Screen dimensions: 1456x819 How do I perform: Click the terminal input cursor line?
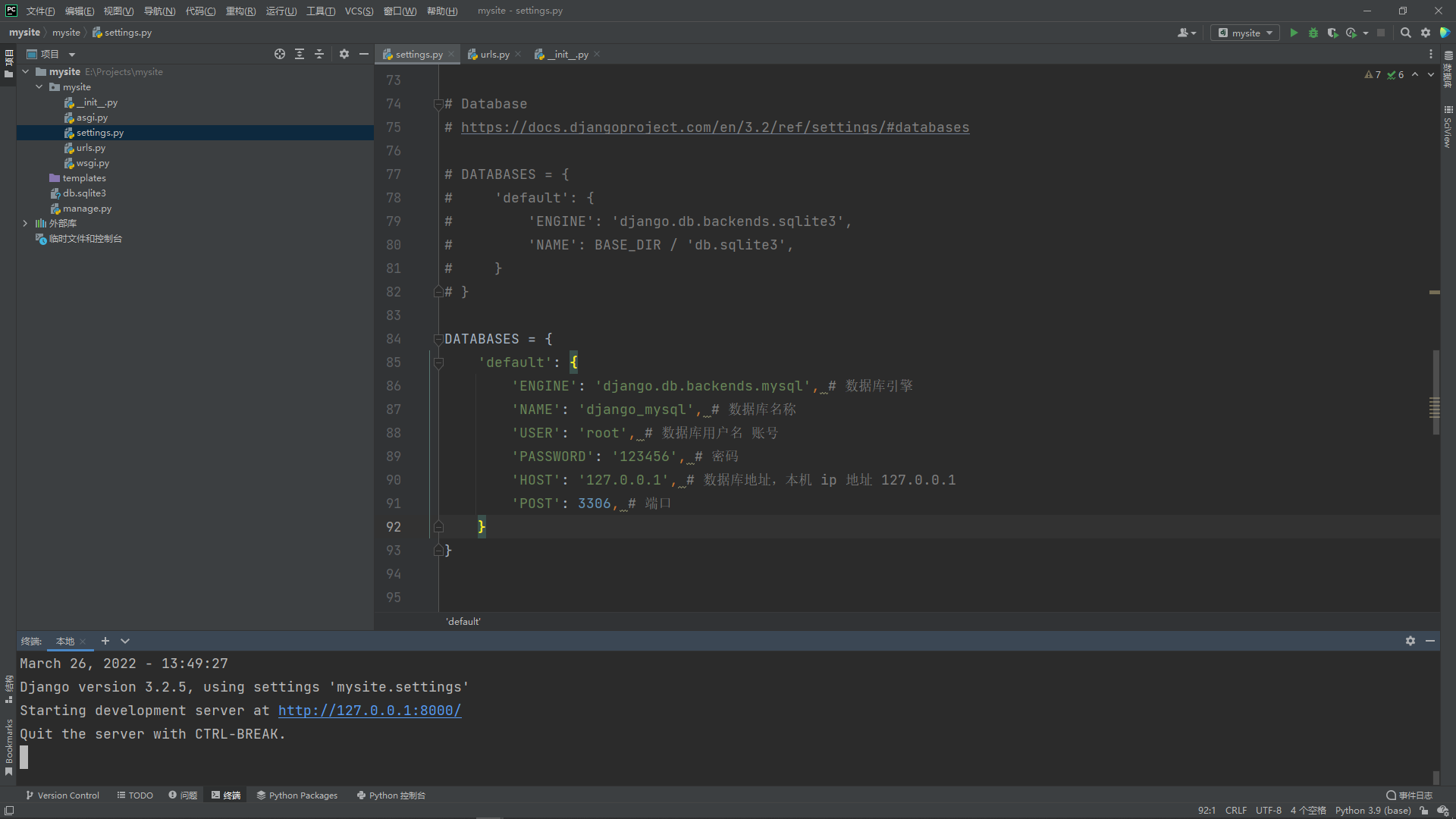(24, 757)
